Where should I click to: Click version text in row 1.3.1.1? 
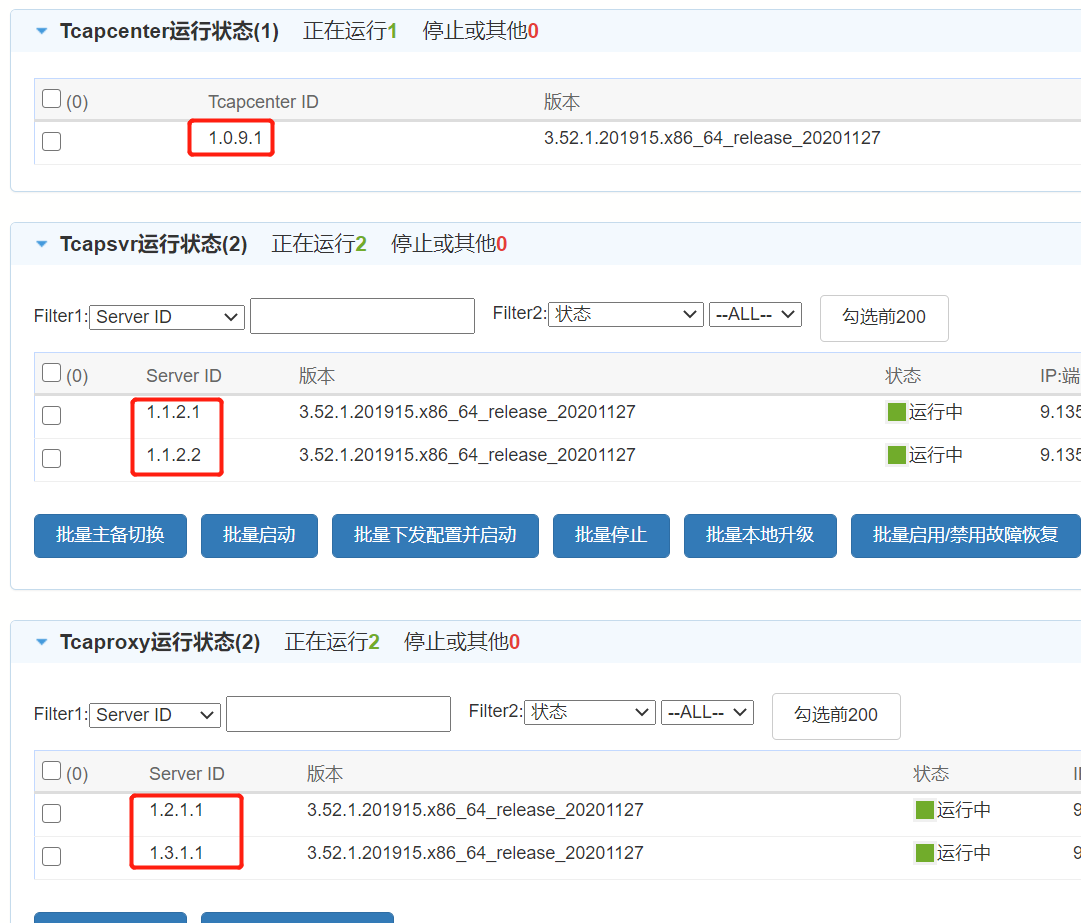[475, 853]
